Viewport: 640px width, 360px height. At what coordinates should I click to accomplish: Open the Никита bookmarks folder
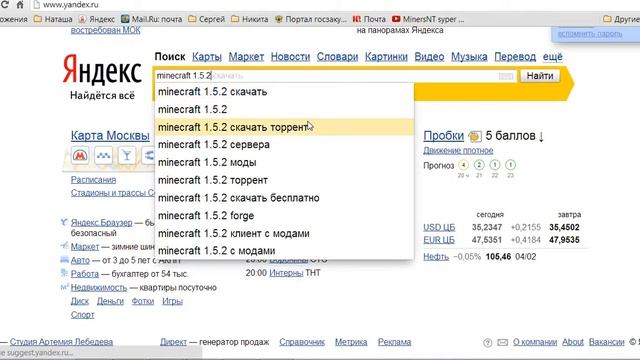coord(250,19)
